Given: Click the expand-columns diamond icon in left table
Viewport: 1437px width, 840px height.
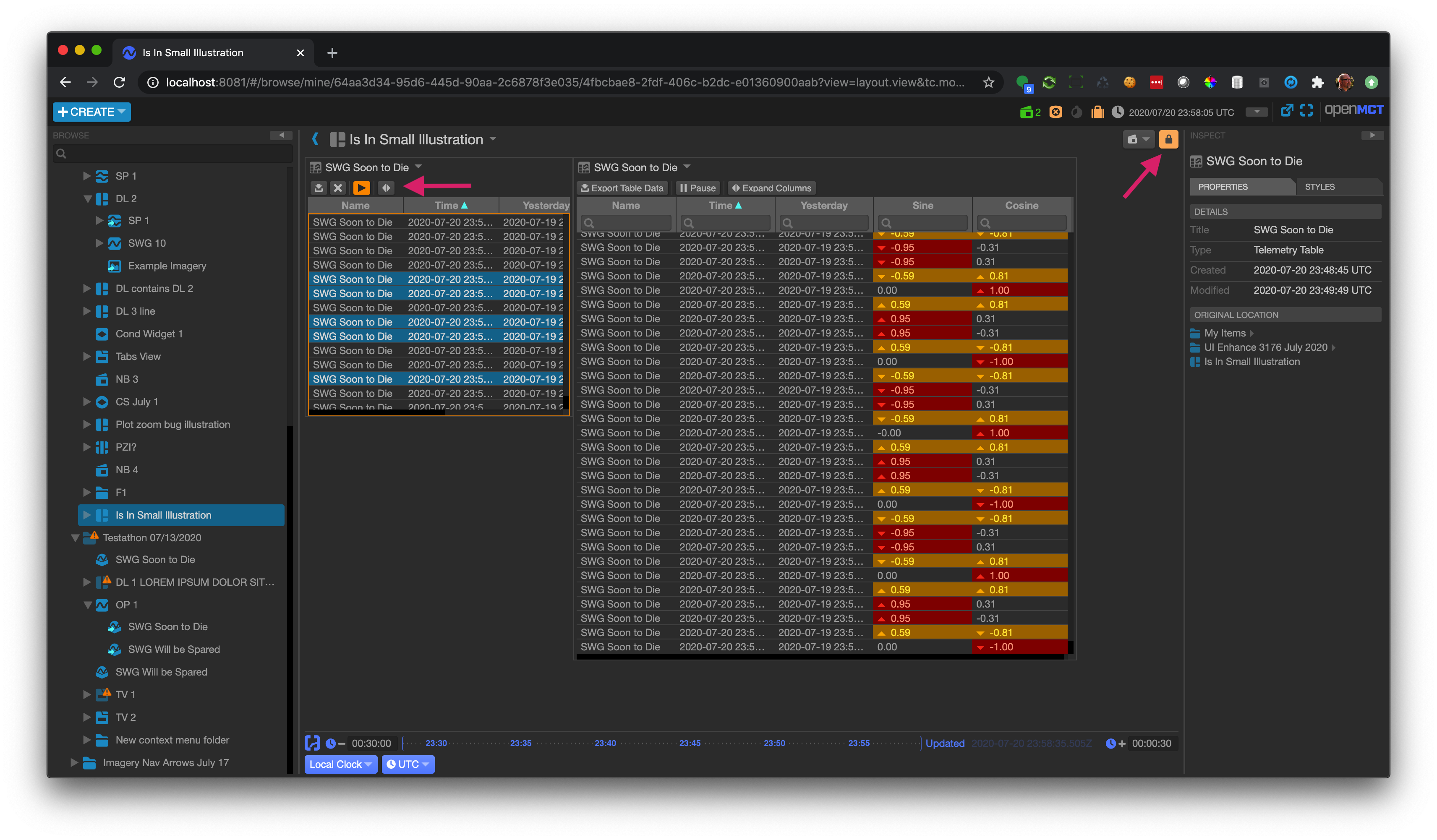Looking at the screenshot, I should (387, 187).
